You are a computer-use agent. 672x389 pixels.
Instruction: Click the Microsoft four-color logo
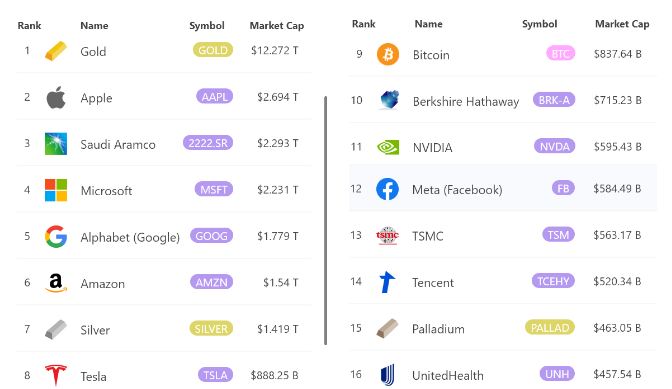click(x=56, y=190)
